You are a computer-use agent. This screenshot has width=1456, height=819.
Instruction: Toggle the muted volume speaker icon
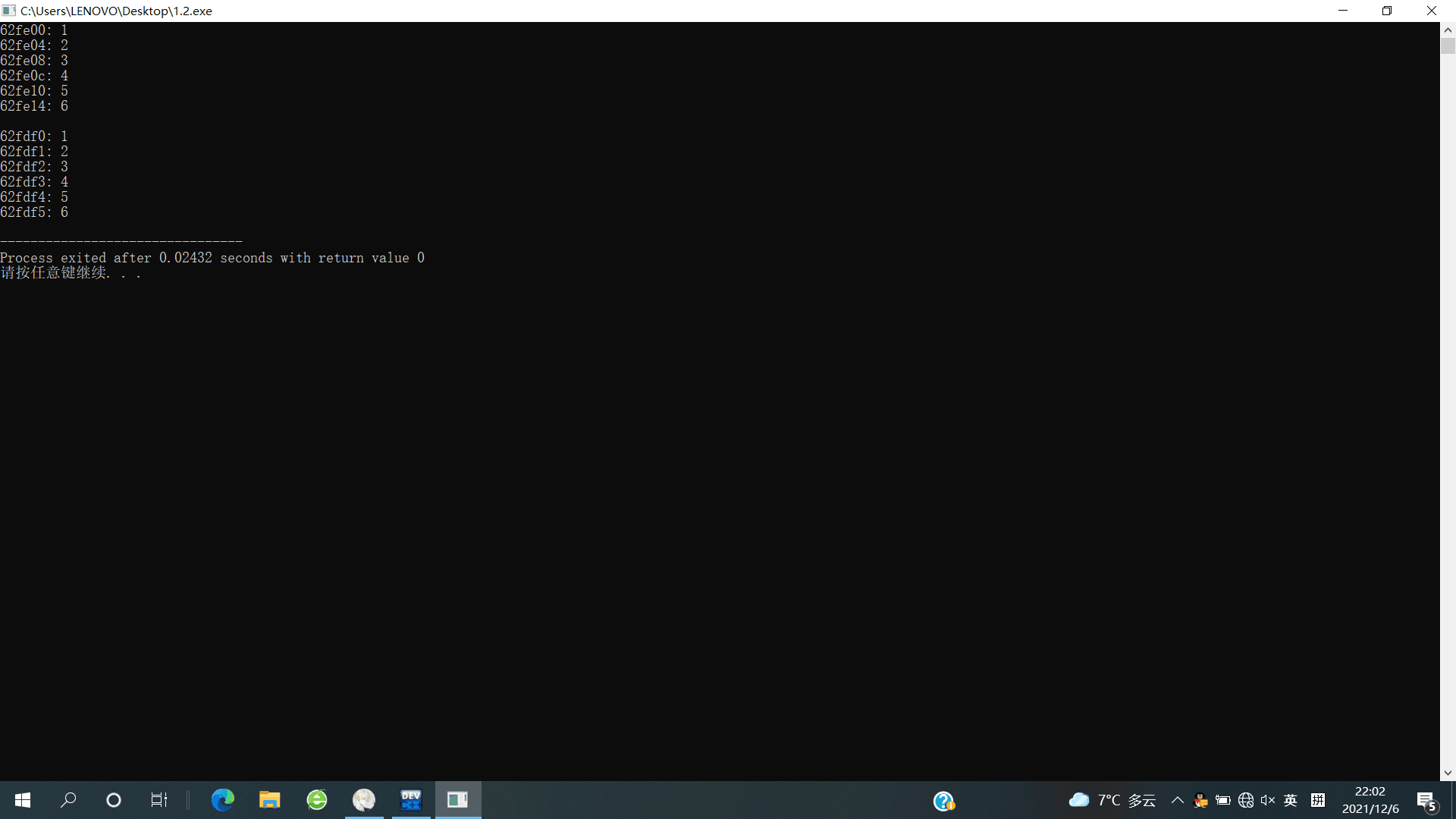[1268, 800]
